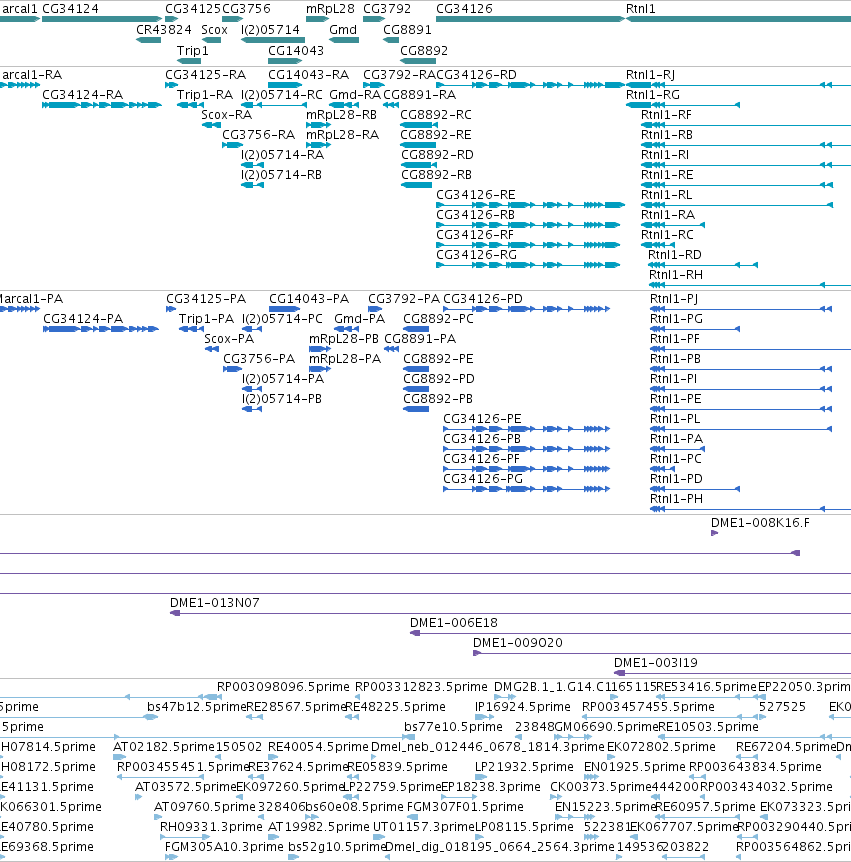Select clone DME1-003I19 label

656,663
